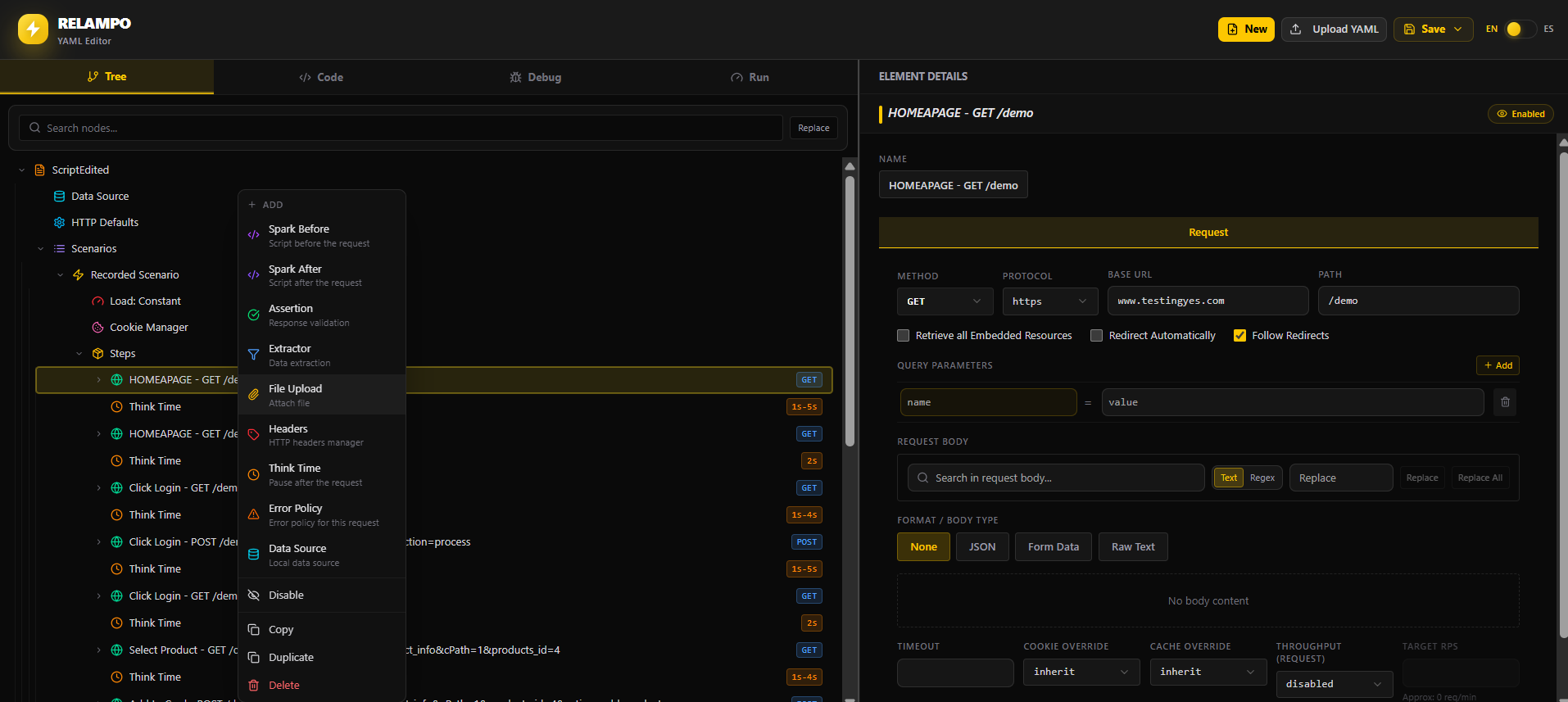Click the Recorded Scenario lightning icon

pyautogui.click(x=79, y=275)
